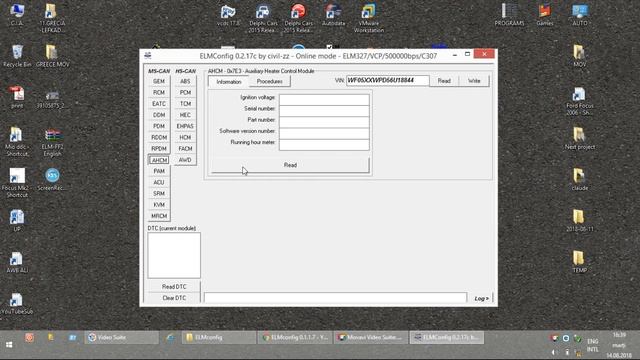Select the PAM module button

click(159, 171)
